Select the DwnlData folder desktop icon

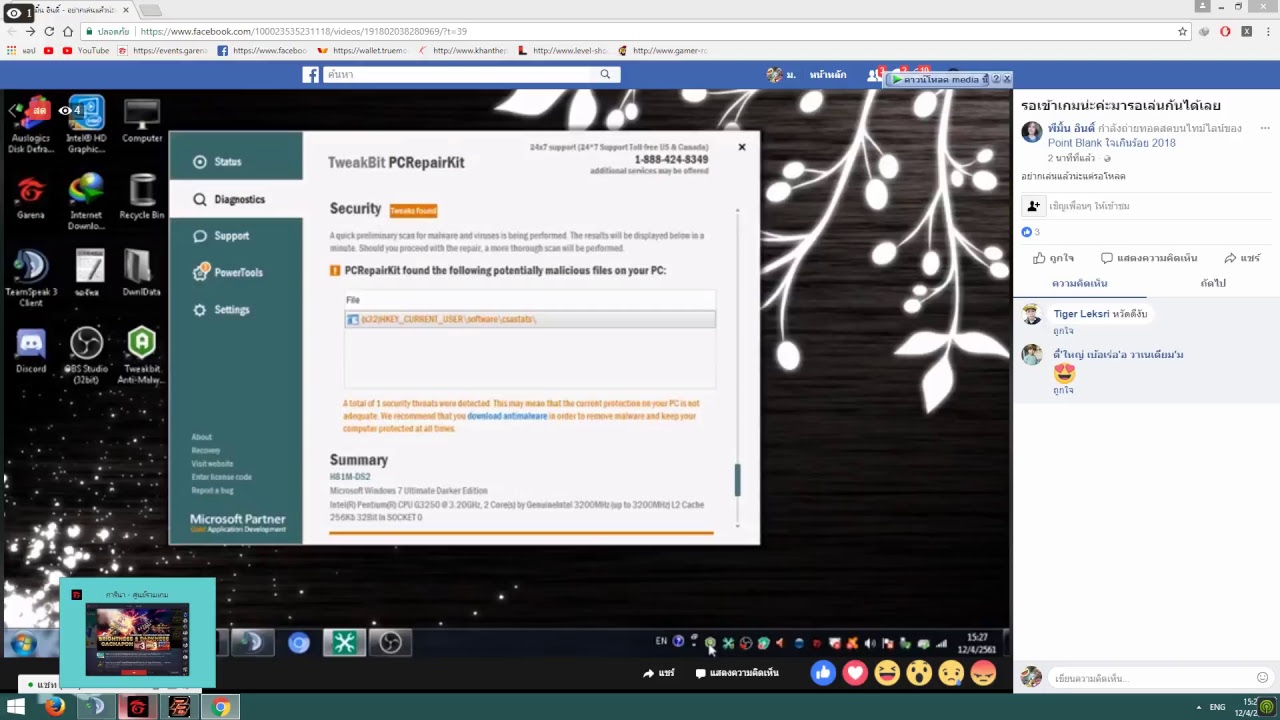coord(142,273)
